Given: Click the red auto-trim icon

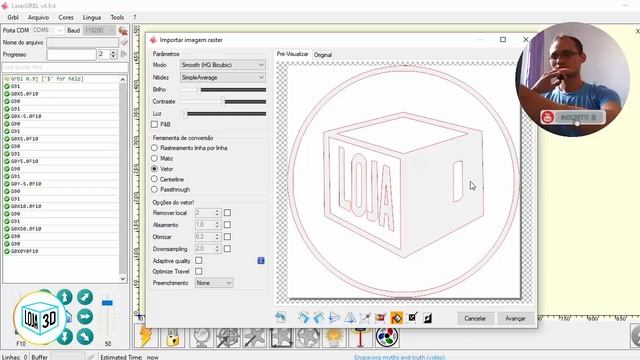Looking at the screenshot, I should 380,318.
